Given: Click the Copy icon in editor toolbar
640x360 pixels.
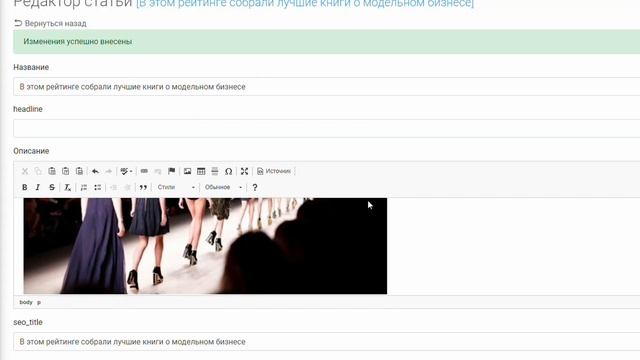Looking at the screenshot, I should pos(38,171).
